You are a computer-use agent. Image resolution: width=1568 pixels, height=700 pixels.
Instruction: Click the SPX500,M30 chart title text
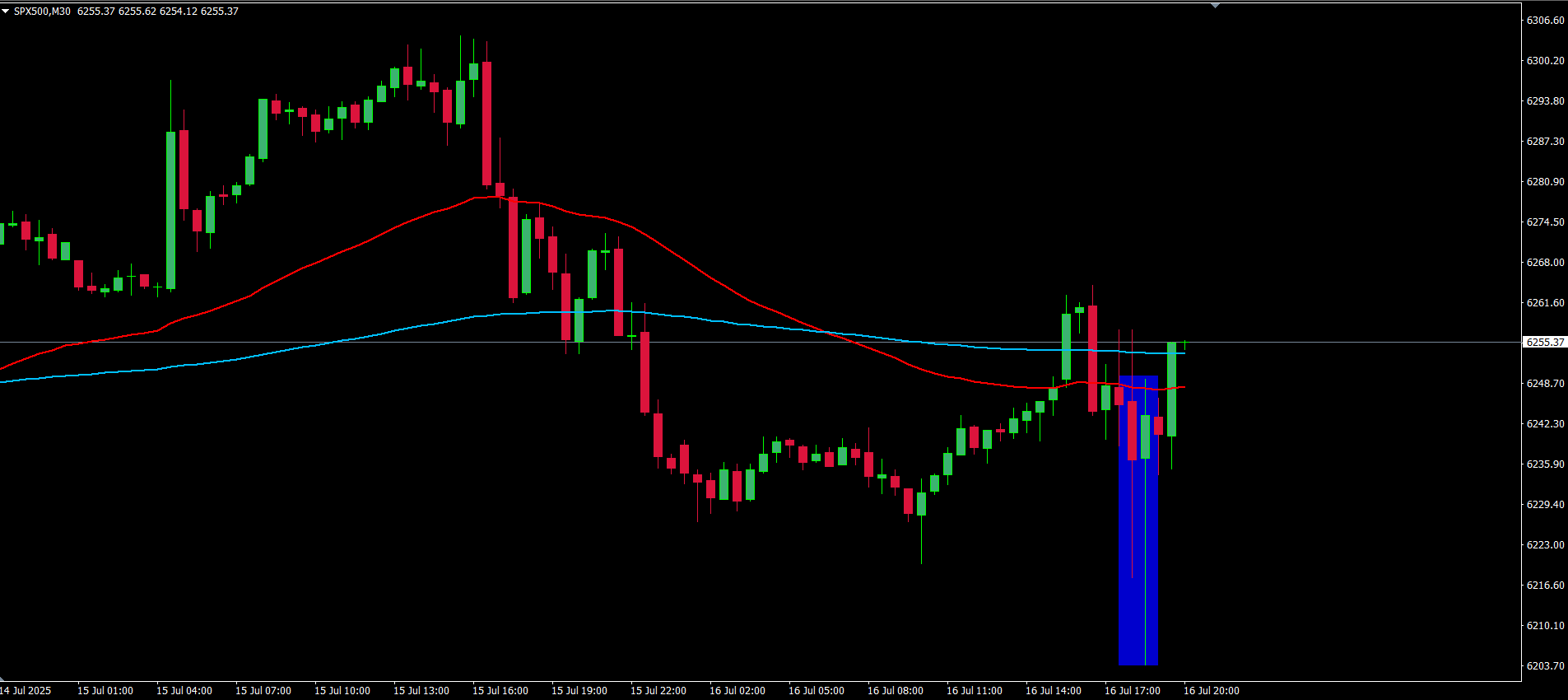tap(42, 12)
